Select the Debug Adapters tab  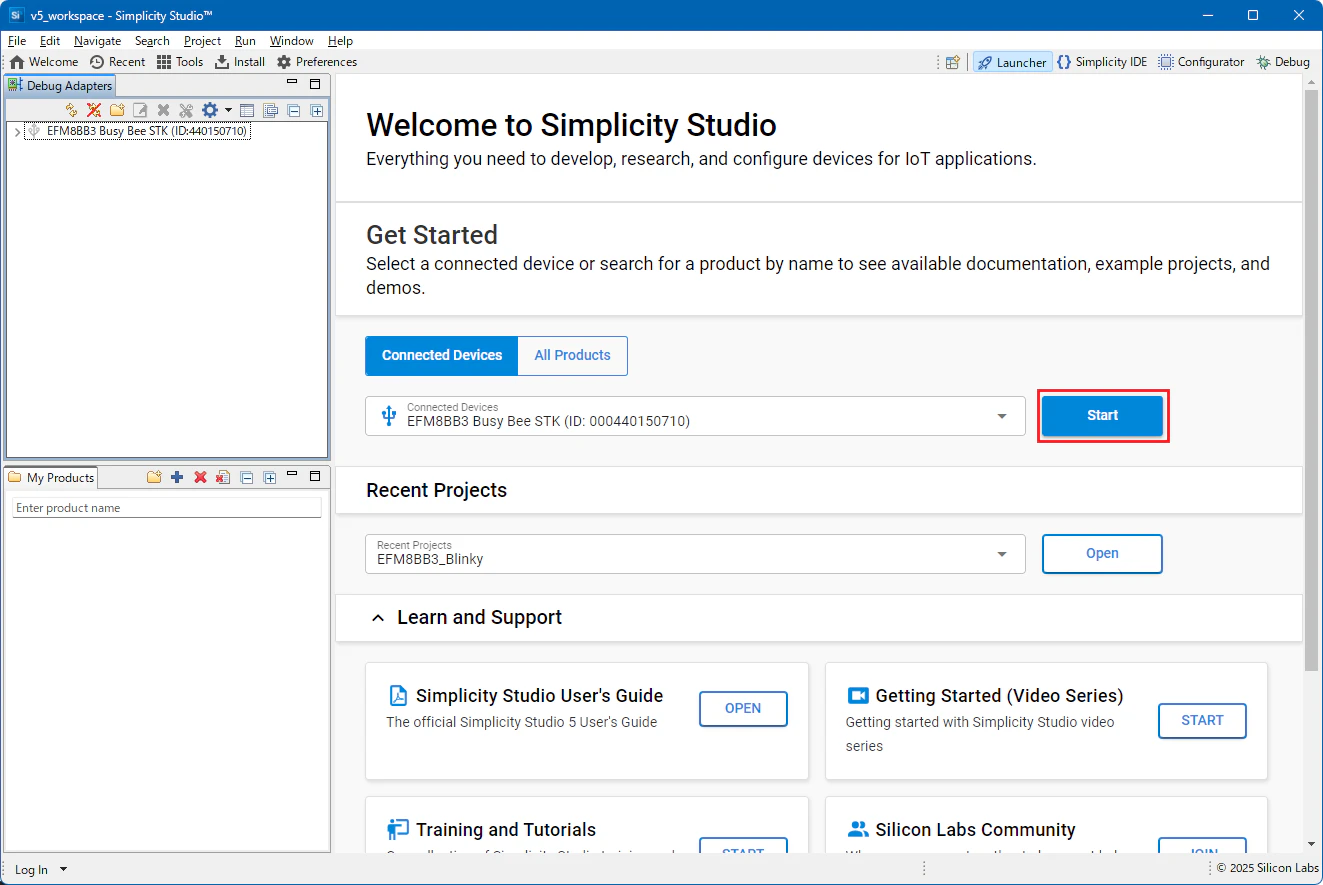tap(60, 86)
